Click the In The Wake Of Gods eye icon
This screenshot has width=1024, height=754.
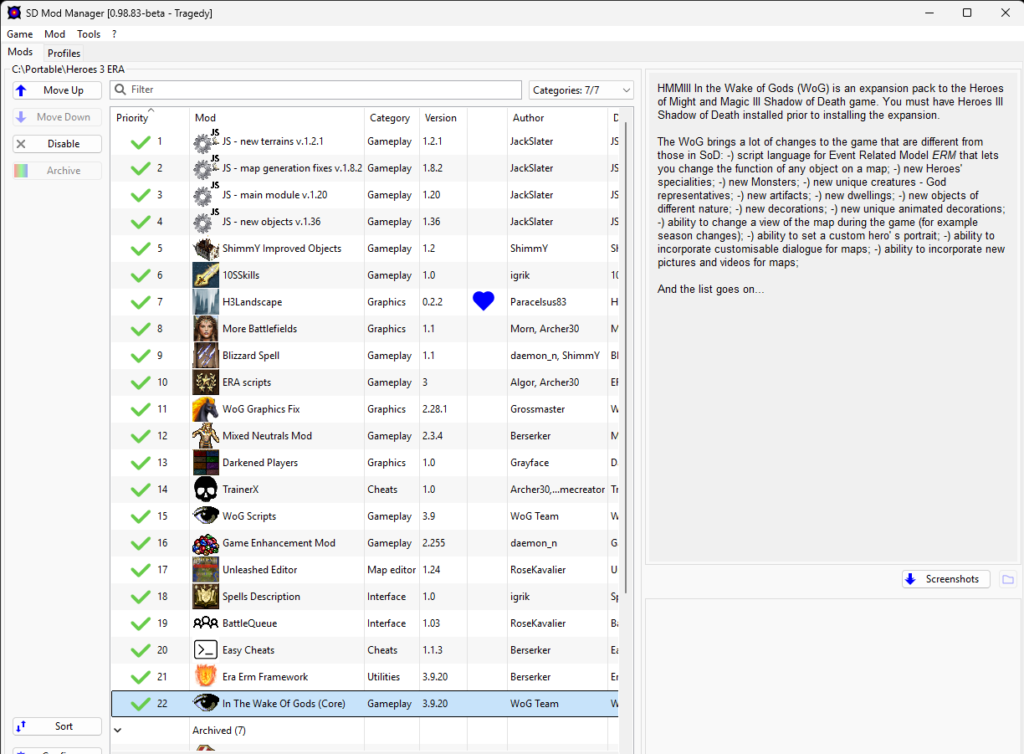(x=206, y=704)
